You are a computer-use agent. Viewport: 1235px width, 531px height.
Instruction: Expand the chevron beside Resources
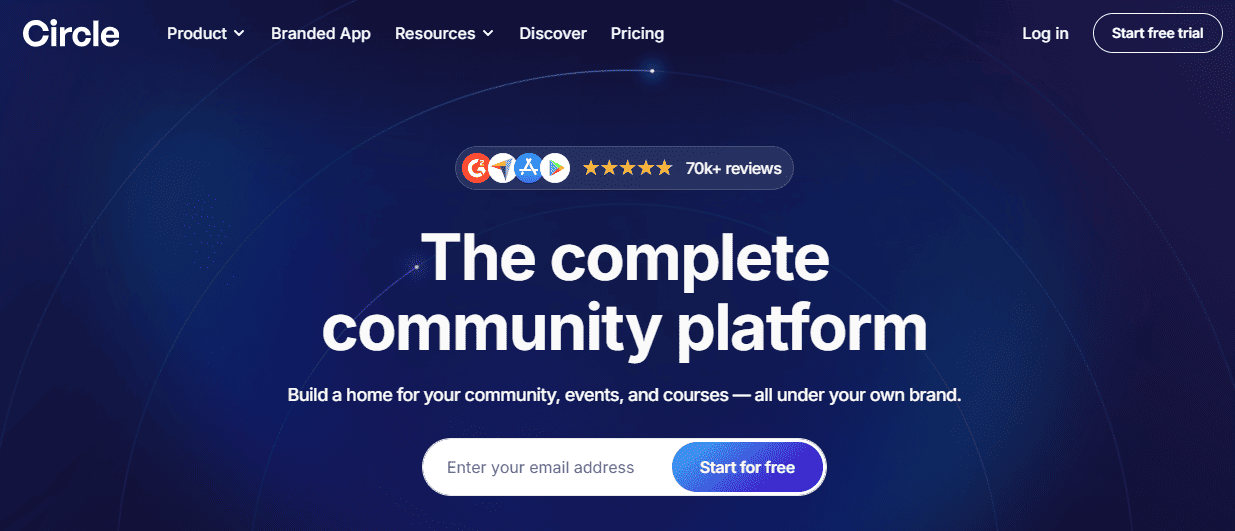[x=488, y=34]
